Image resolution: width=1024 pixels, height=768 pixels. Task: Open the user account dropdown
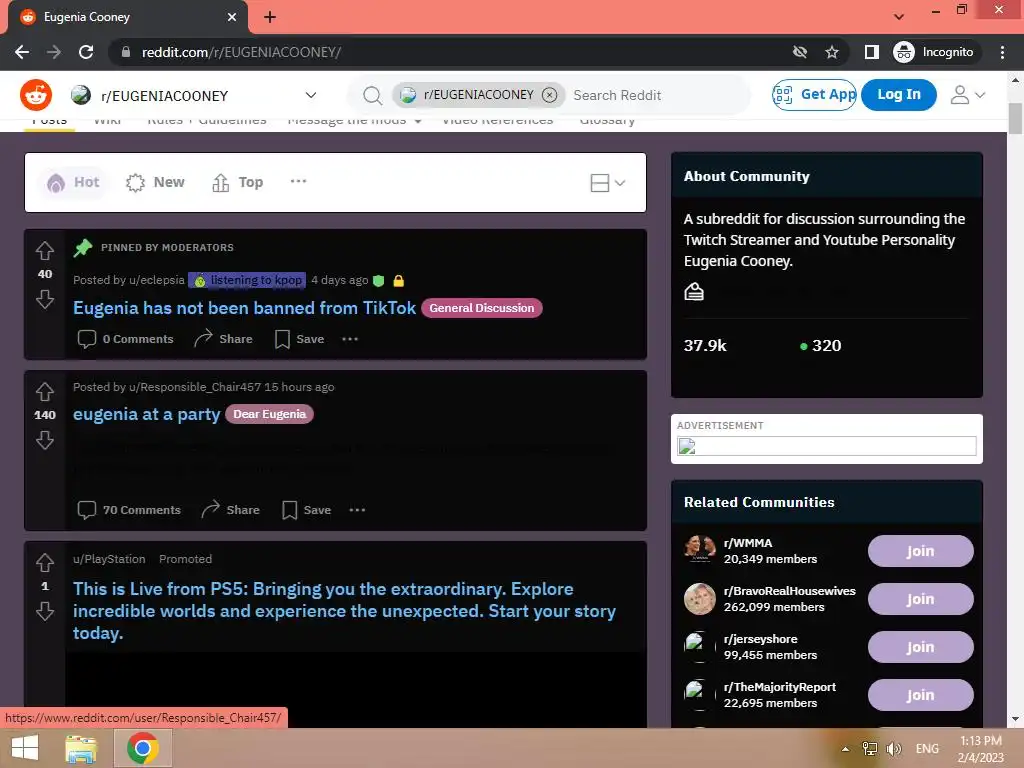[x=967, y=95]
